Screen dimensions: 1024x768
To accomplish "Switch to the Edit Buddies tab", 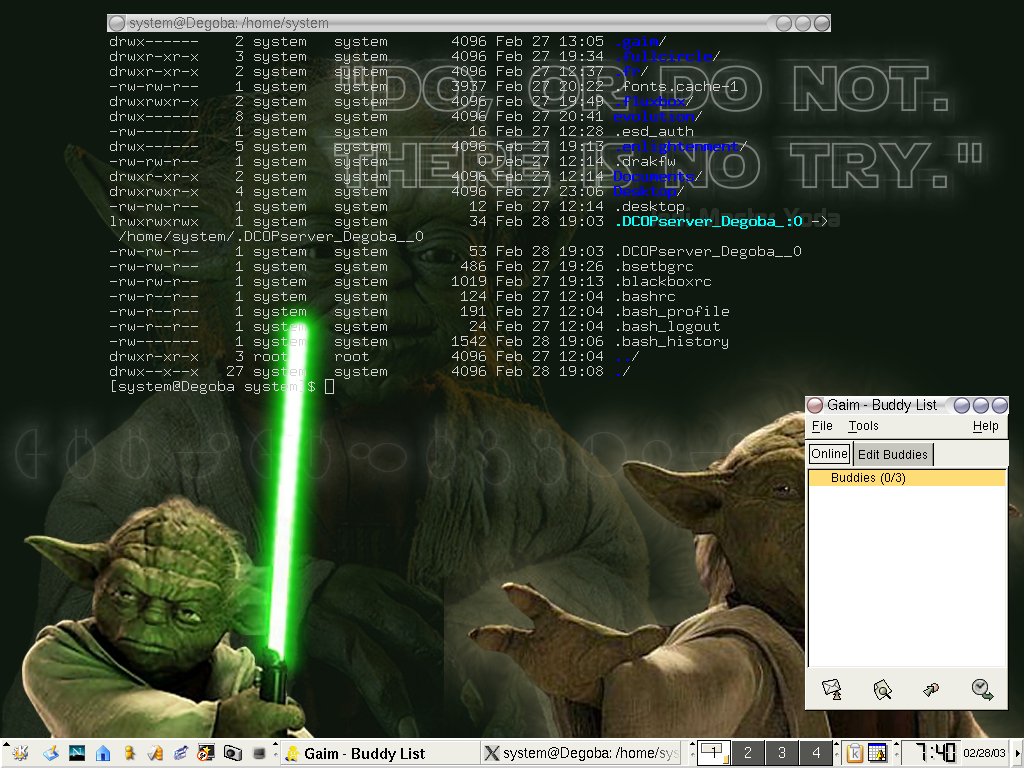I will coord(893,455).
